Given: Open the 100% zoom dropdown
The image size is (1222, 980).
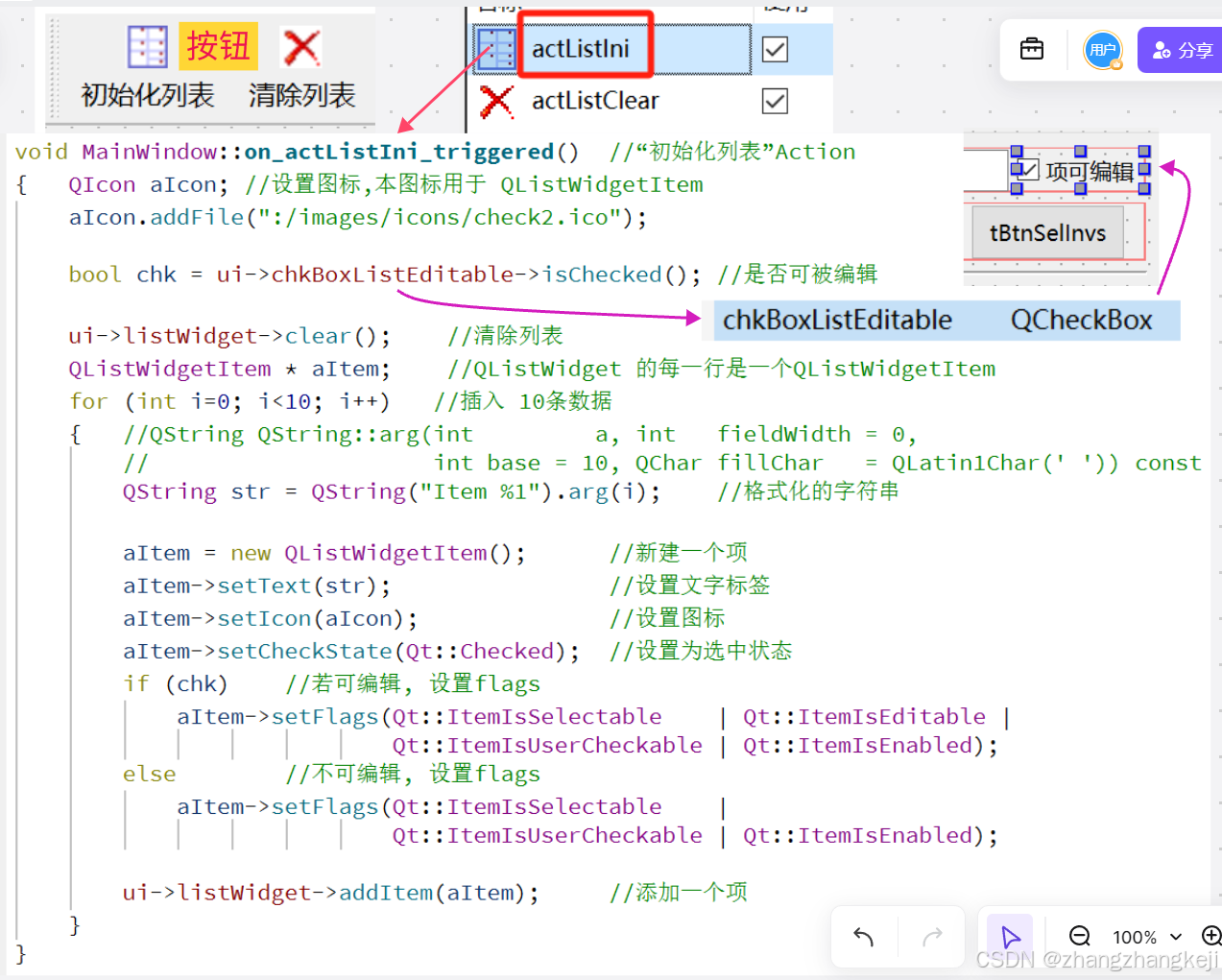Looking at the screenshot, I should (1146, 937).
